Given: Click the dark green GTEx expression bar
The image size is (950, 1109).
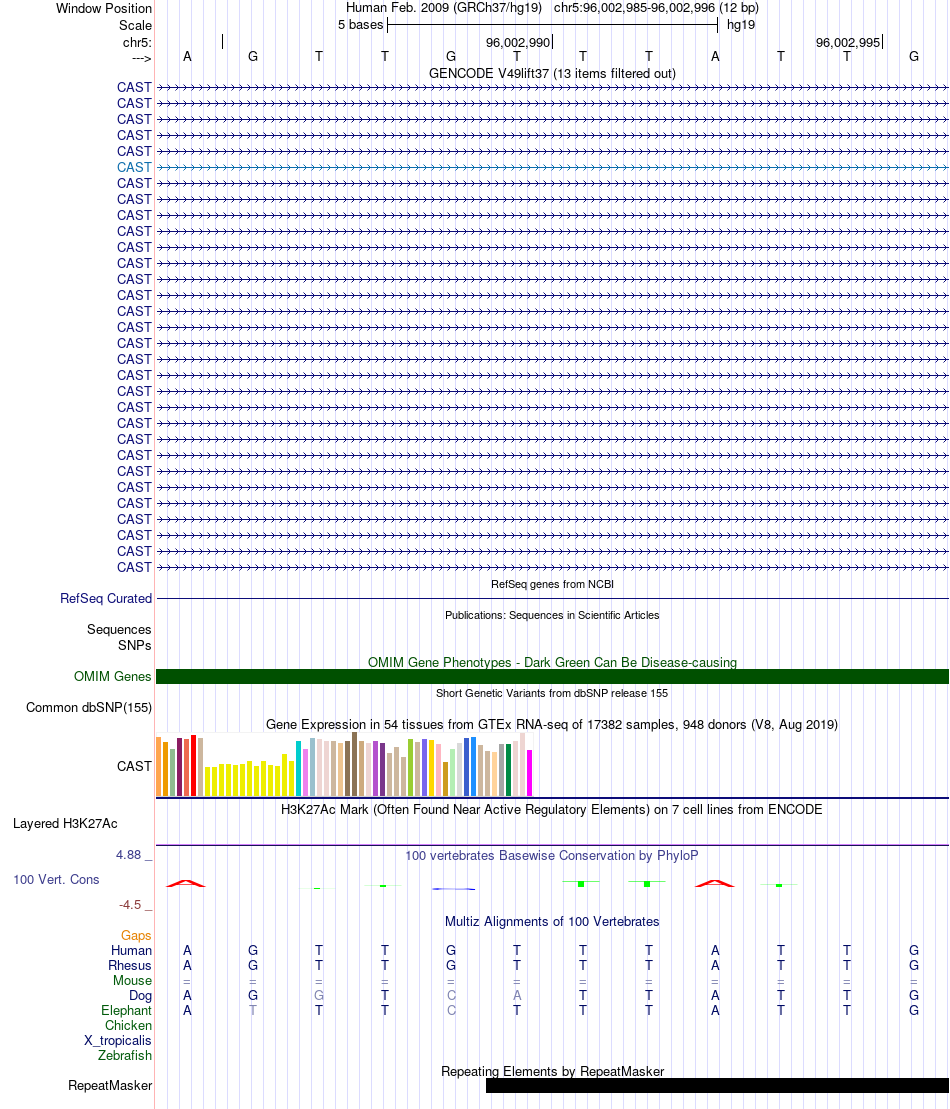Looking at the screenshot, I should click(x=509, y=770).
